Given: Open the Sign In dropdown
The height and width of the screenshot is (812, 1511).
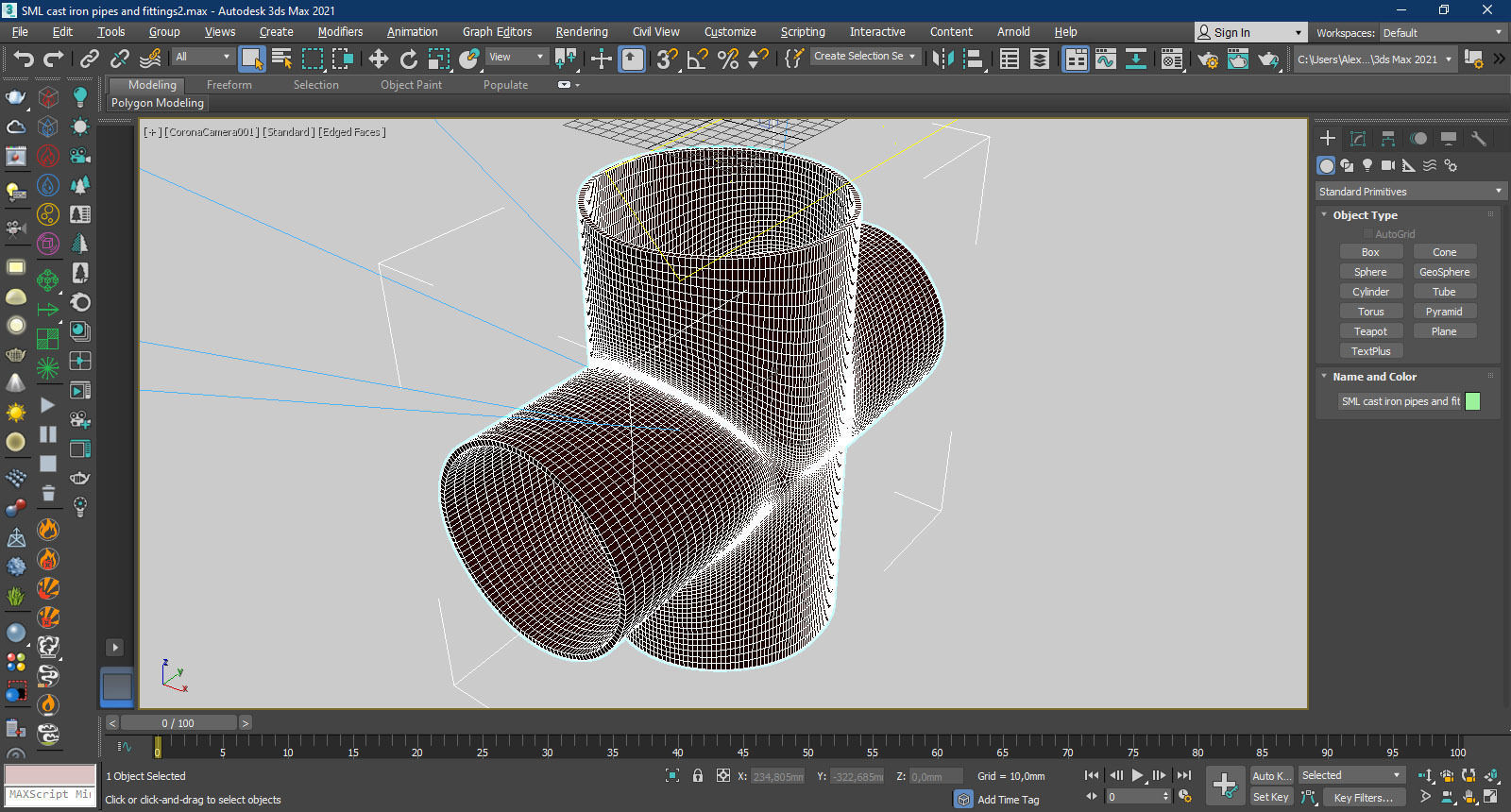Looking at the screenshot, I should tap(1250, 32).
